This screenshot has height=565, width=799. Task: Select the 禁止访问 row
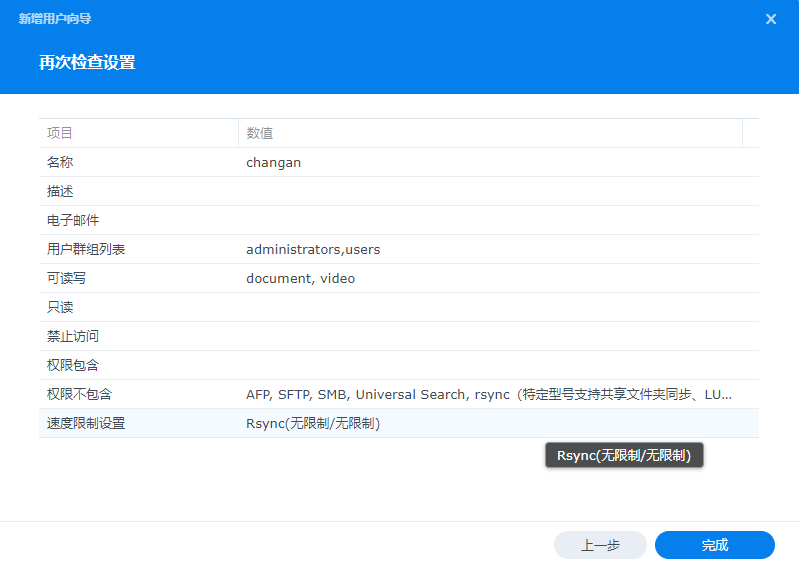(73, 336)
